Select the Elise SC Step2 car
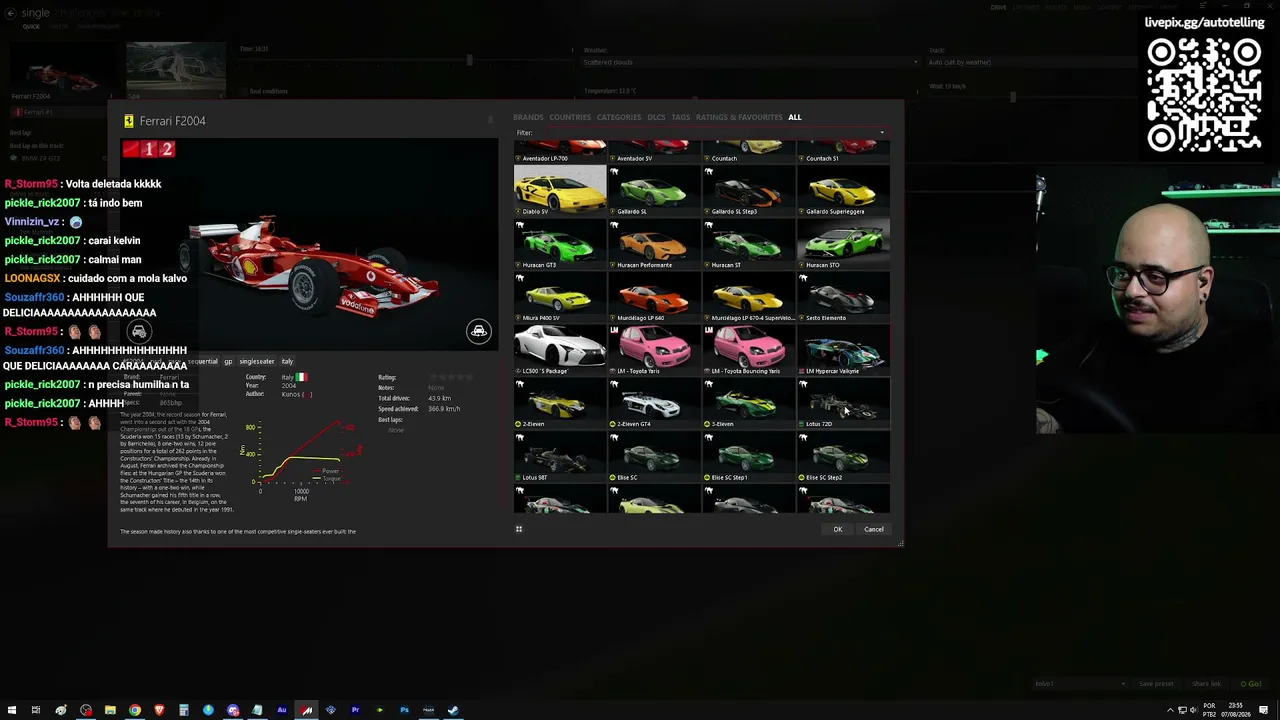1280x720 pixels. point(843,458)
